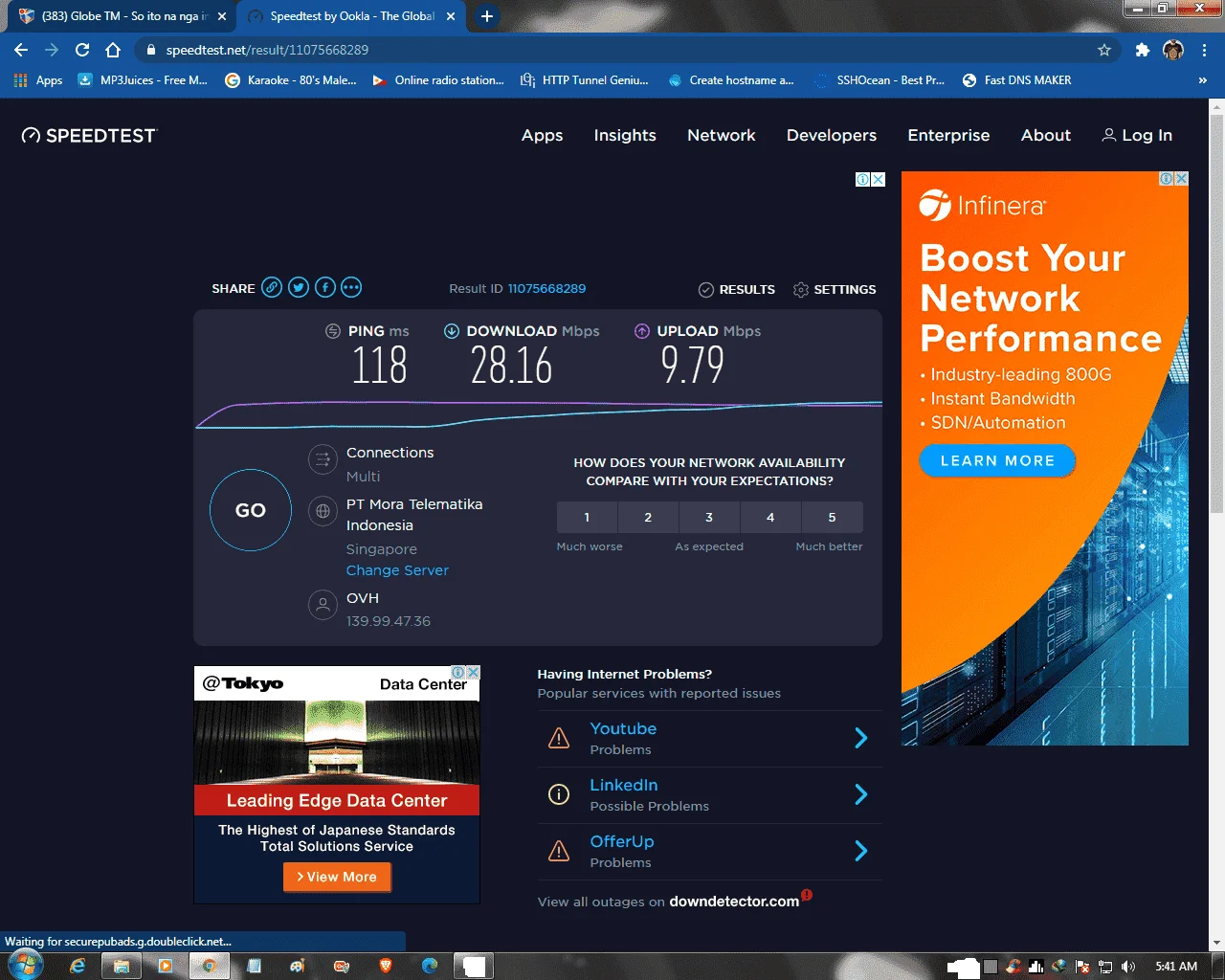The height and width of the screenshot is (980, 1225).
Task: Show more bookmarks overflow chevron
Action: pyautogui.click(x=1202, y=80)
